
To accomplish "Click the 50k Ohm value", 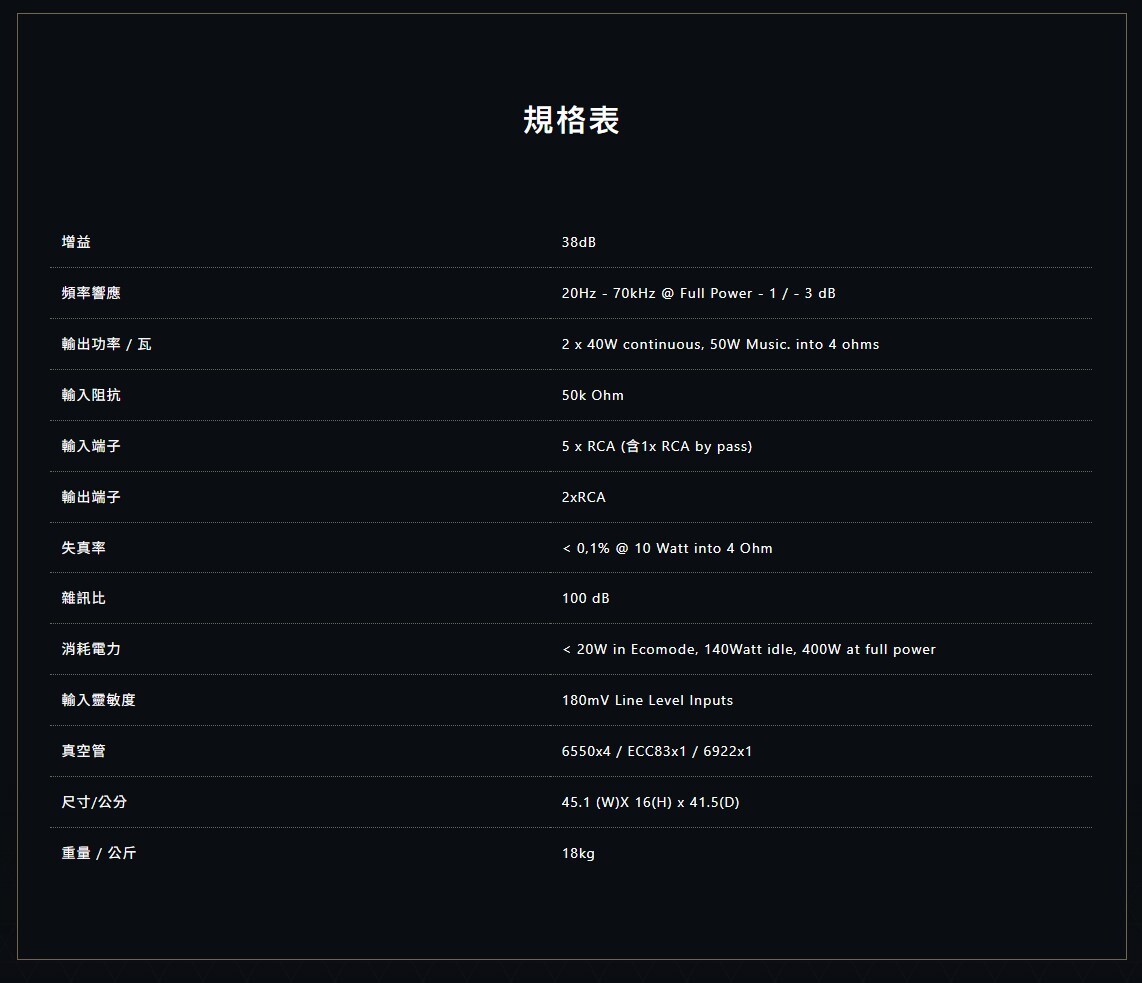I will click(x=593, y=395).
